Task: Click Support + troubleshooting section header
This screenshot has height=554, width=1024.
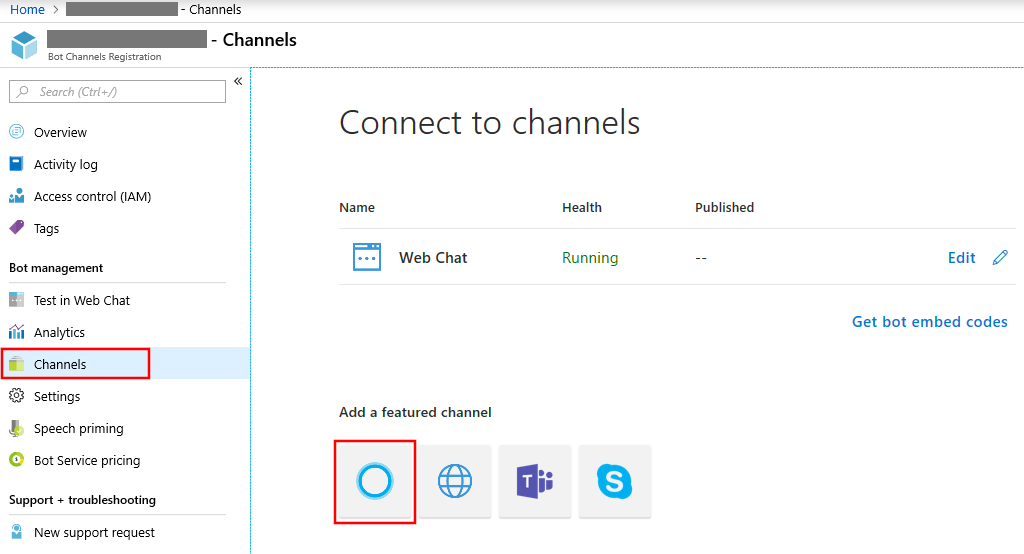Action: click(82, 500)
